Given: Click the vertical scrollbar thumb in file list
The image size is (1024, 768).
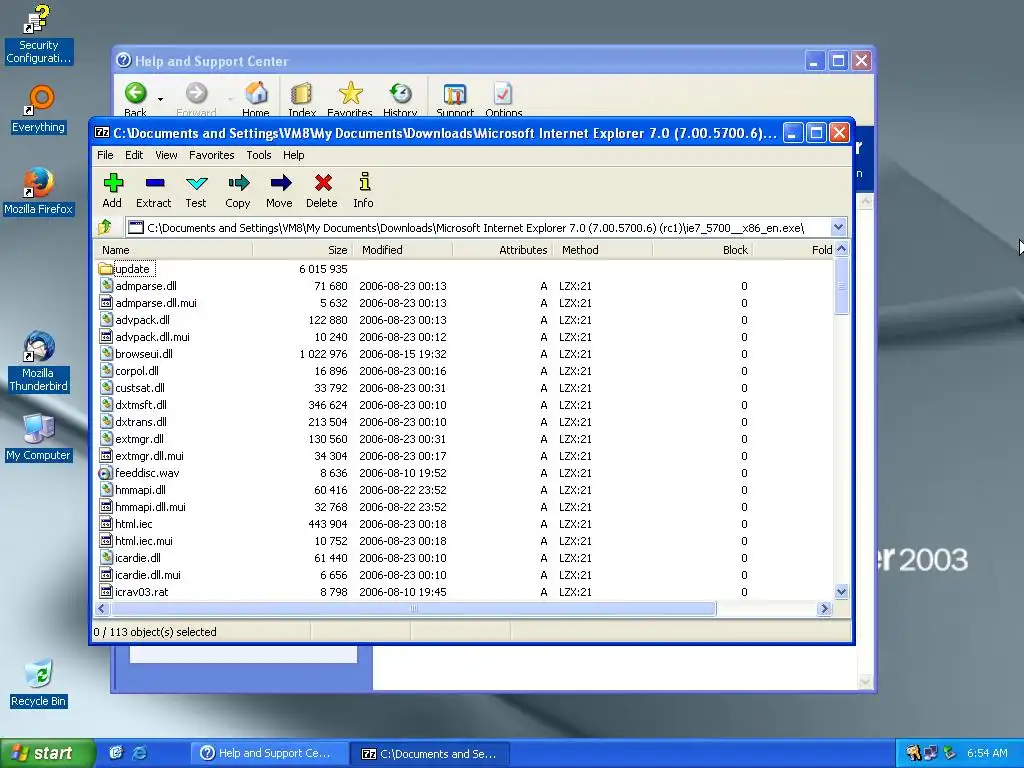Looking at the screenshot, I should 841,286.
